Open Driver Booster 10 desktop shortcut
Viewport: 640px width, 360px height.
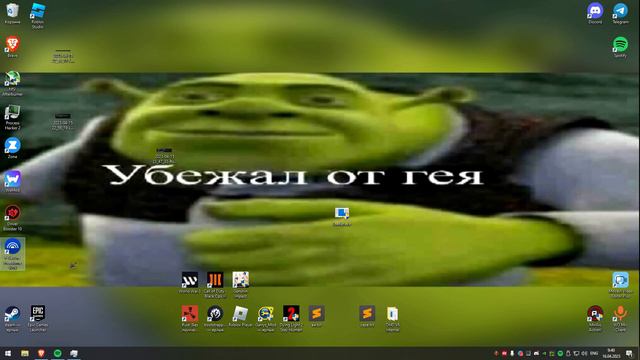[12, 218]
